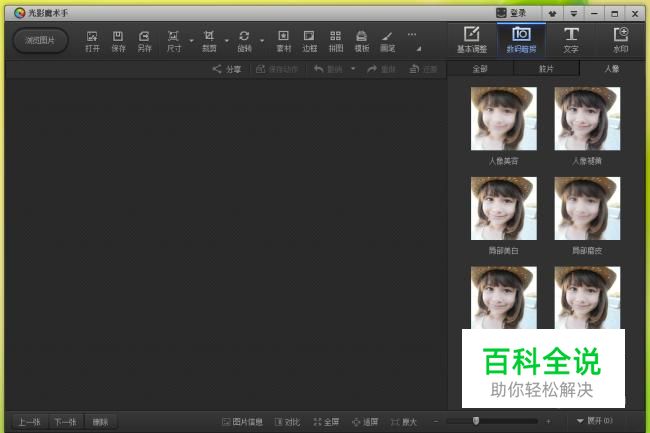Select the 裁剪 (Crop) tool
The image size is (650, 433).
[208, 40]
